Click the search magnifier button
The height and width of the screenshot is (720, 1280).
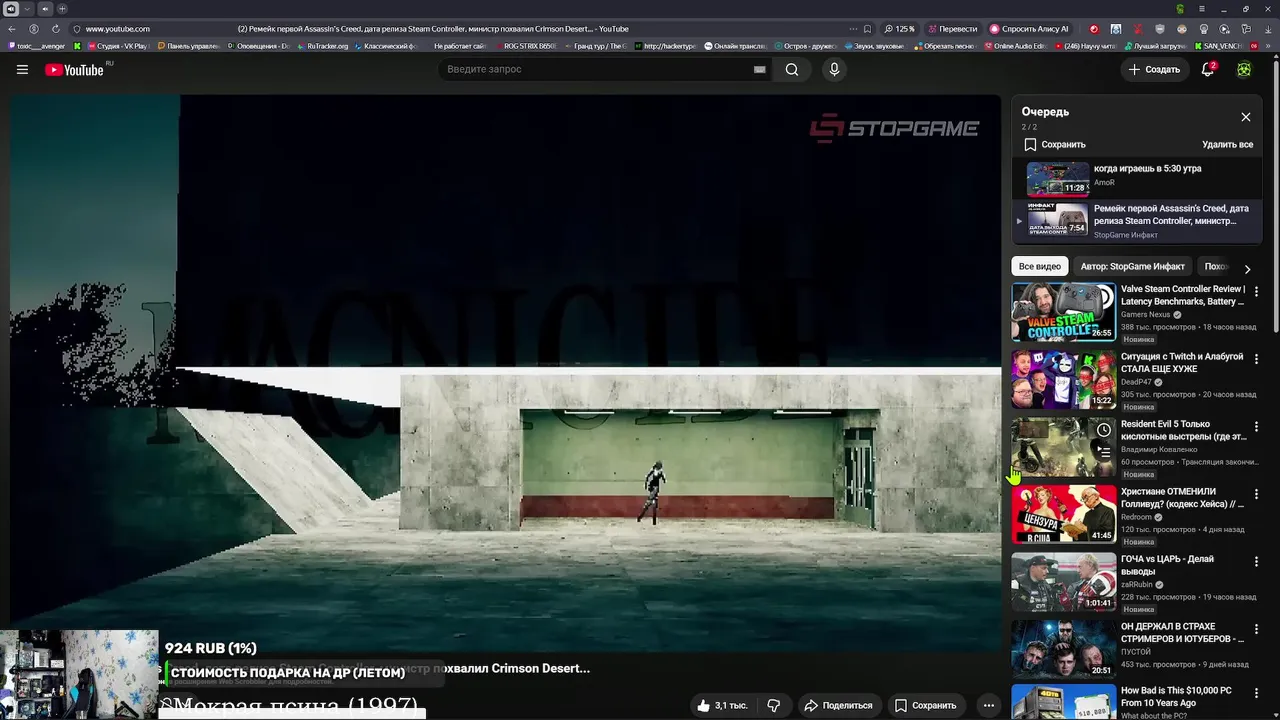click(x=792, y=69)
